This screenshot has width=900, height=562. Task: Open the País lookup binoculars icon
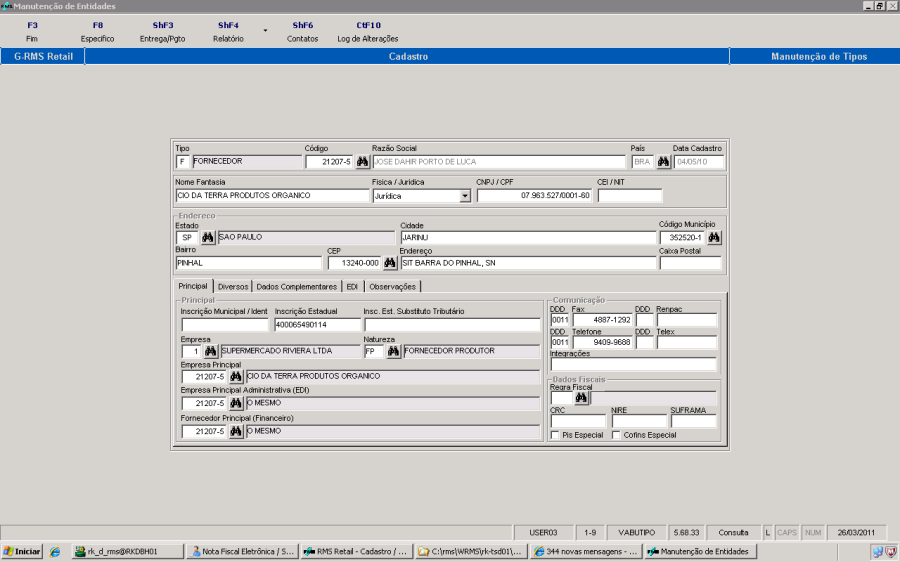tap(662, 162)
